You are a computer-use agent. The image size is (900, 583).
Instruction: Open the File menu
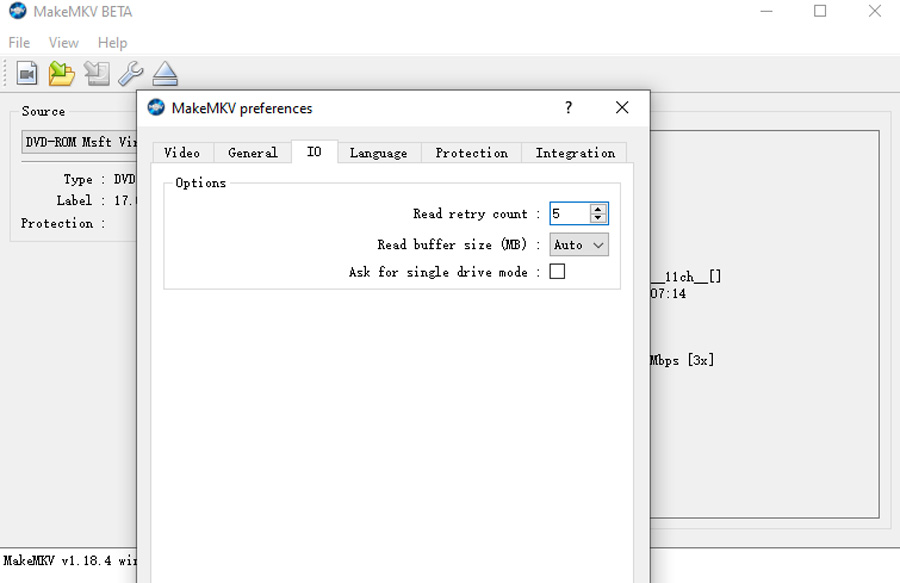pos(19,42)
